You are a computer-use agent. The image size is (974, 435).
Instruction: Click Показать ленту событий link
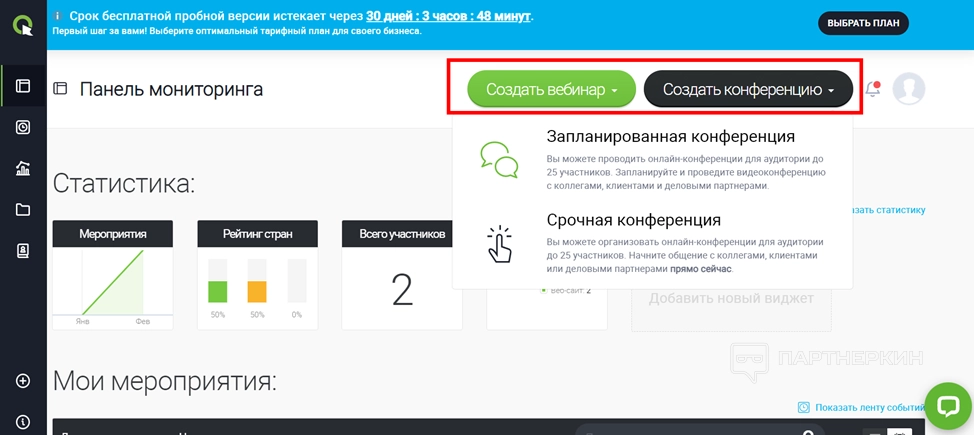click(x=869, y=408)
